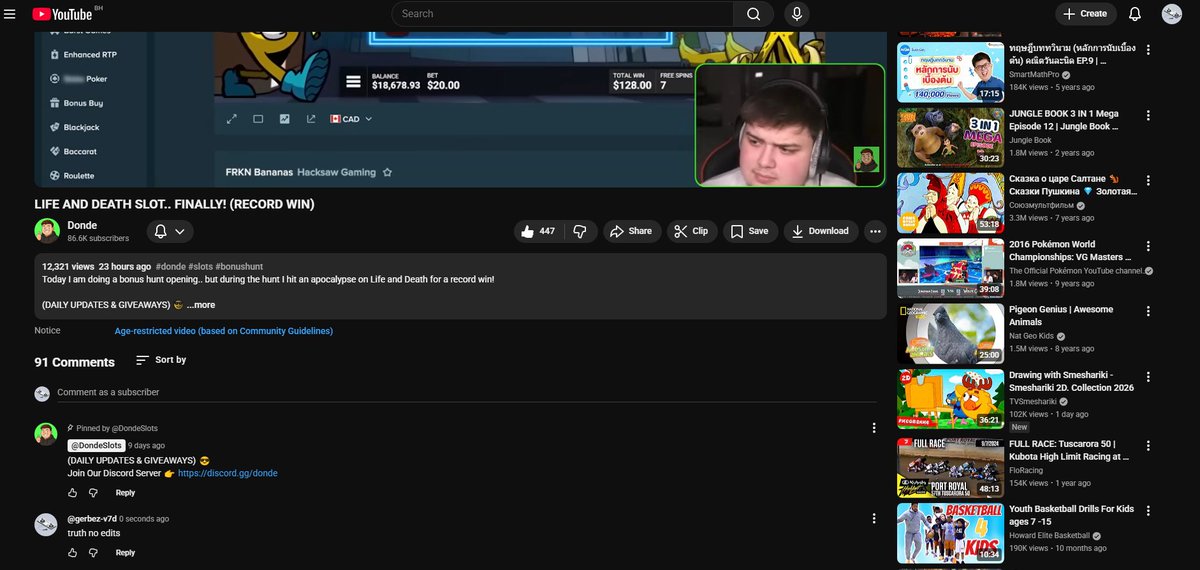Select Enhanced RTP in casino sidebar
The image size is (1200, 570).
pos(82,55)
